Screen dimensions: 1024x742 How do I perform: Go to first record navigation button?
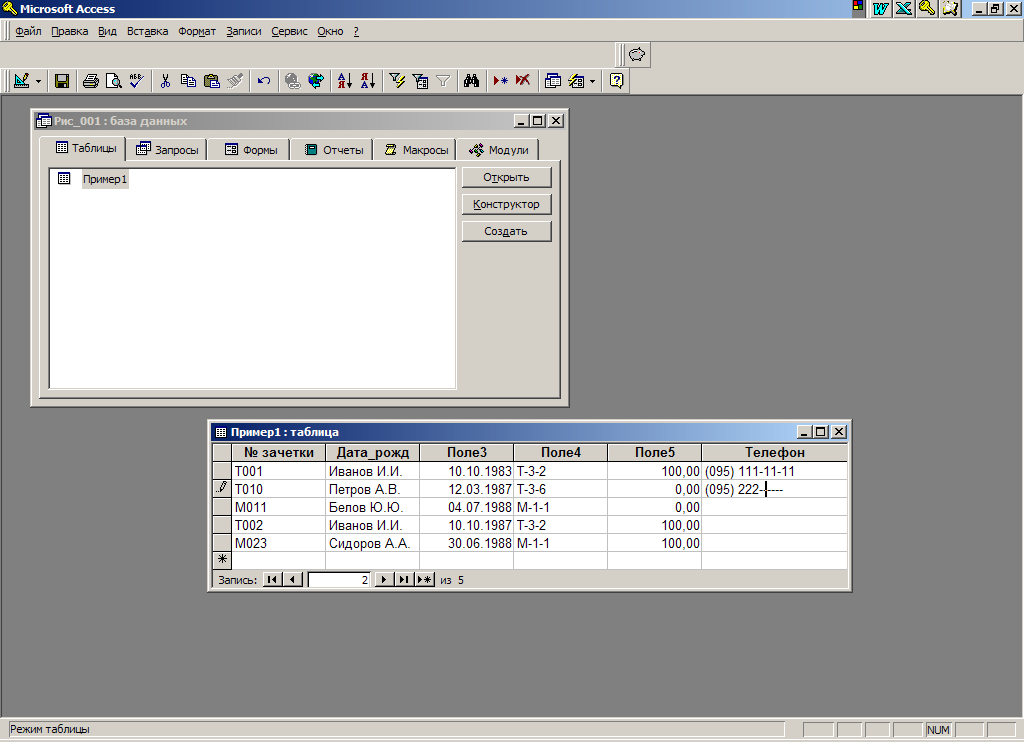click(272, 579)
